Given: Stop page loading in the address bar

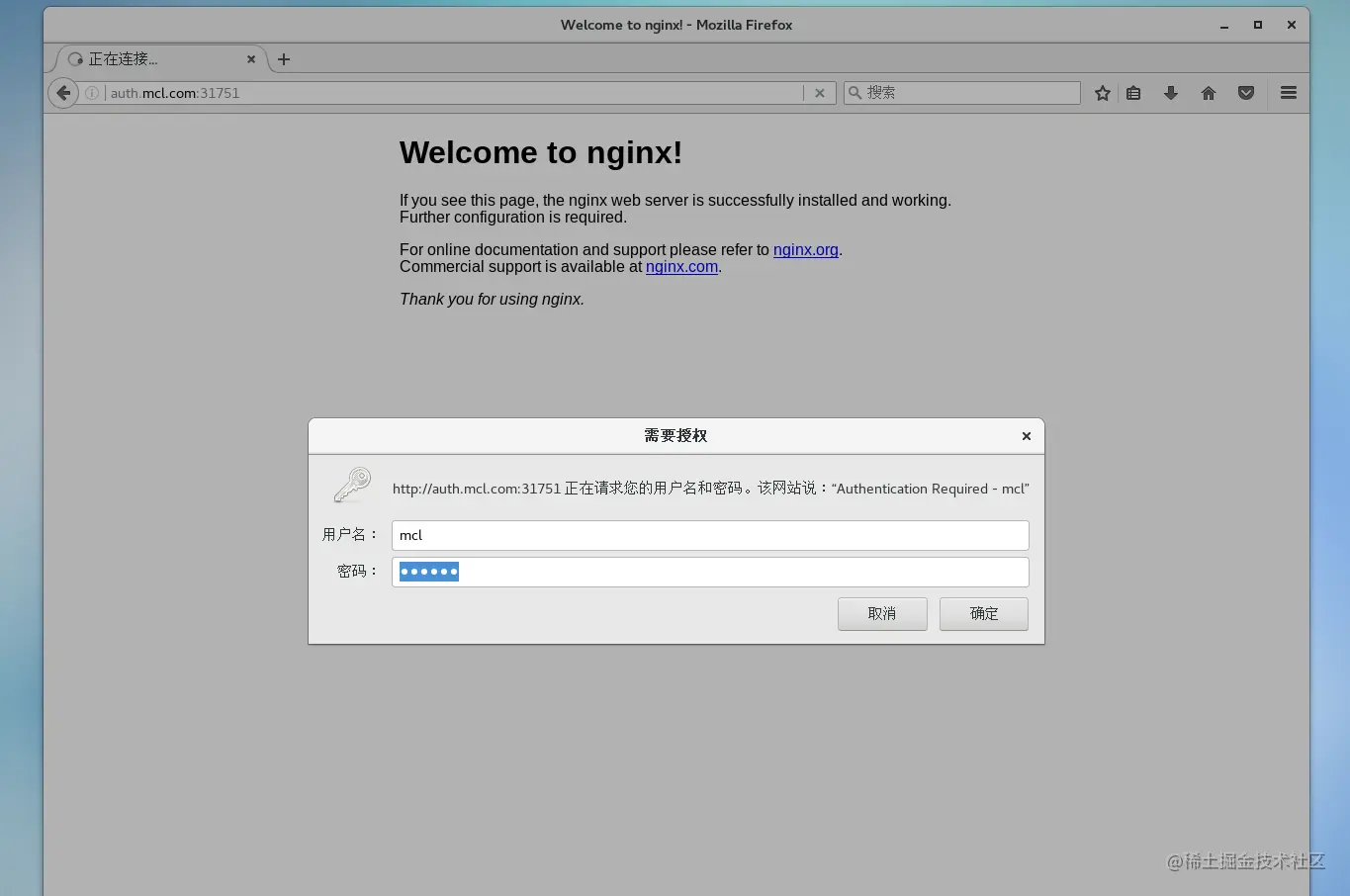Looking at the screenshot, I should [x=819, y=93].
